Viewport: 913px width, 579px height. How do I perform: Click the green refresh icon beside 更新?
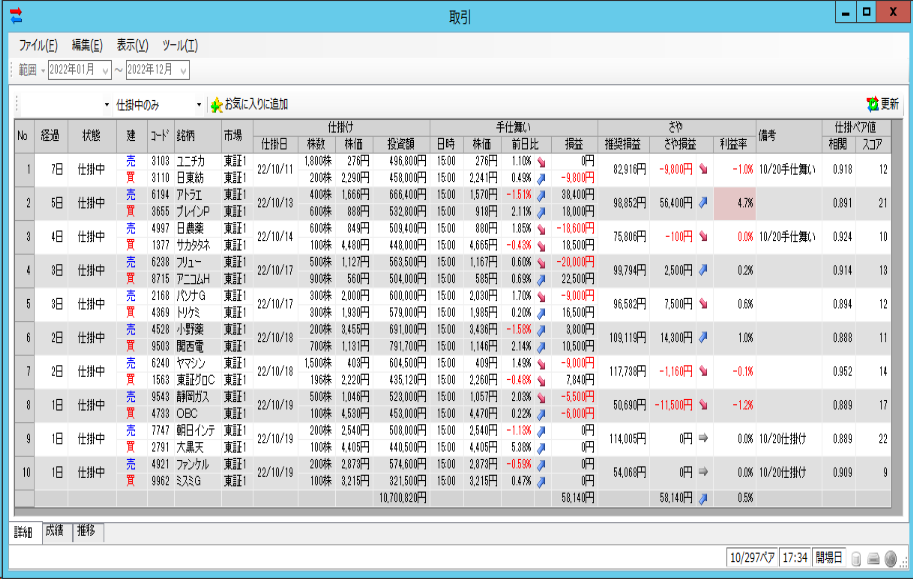click(871, 104)
